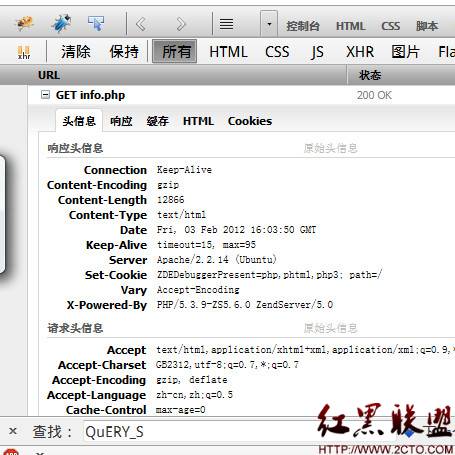455x455 pixels.
Task: Open the 控制台 console panel
Action: coord(303,26)
